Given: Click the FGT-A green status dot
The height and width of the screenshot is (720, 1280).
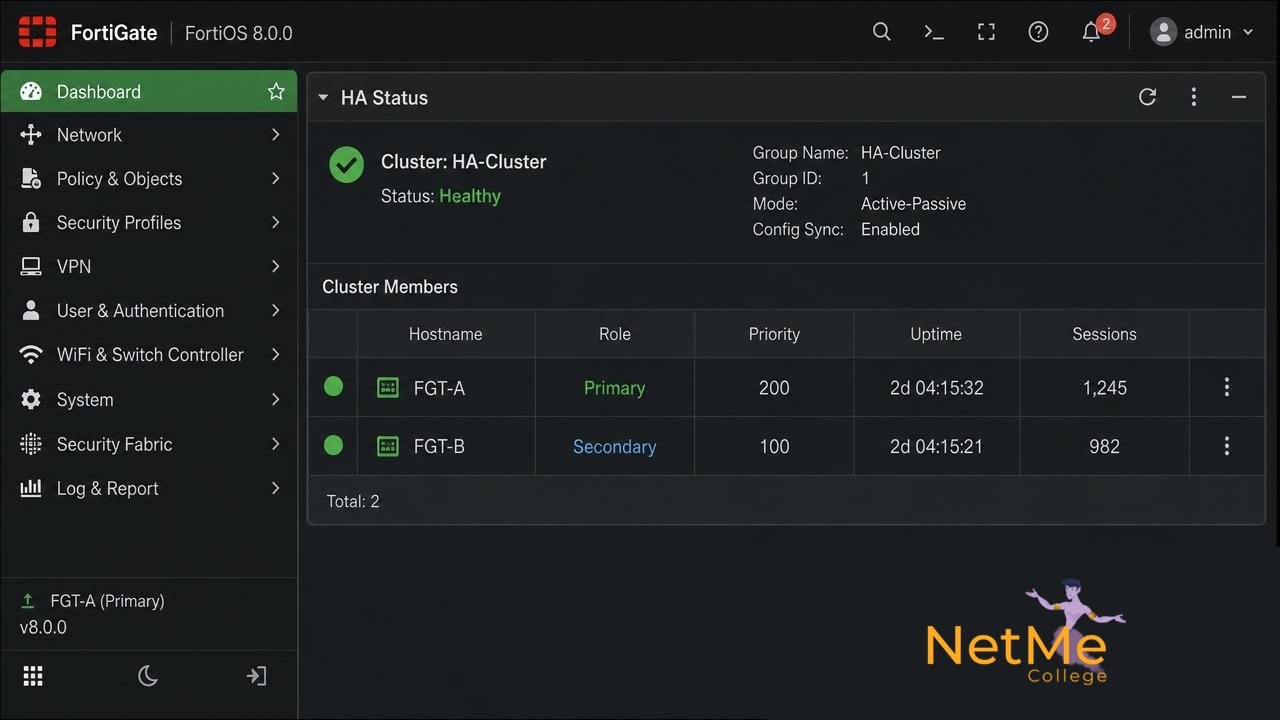Looking at the screenshot, I should [333, 386].
